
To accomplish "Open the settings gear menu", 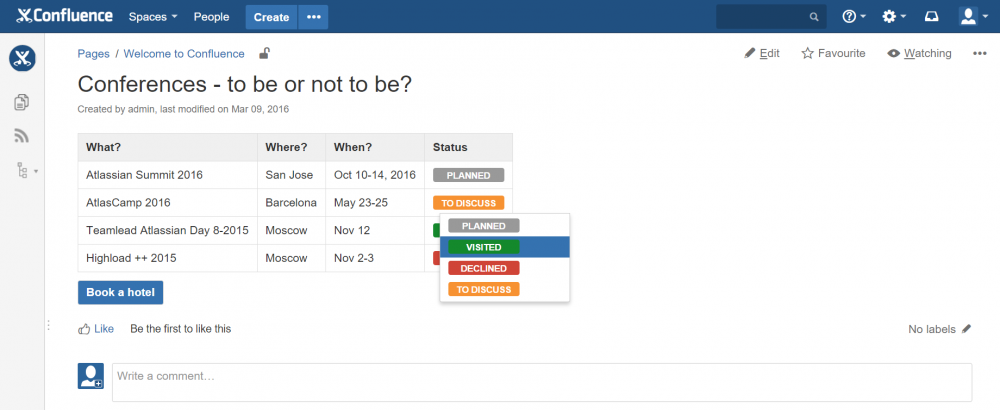I will (x=894, y=17).
